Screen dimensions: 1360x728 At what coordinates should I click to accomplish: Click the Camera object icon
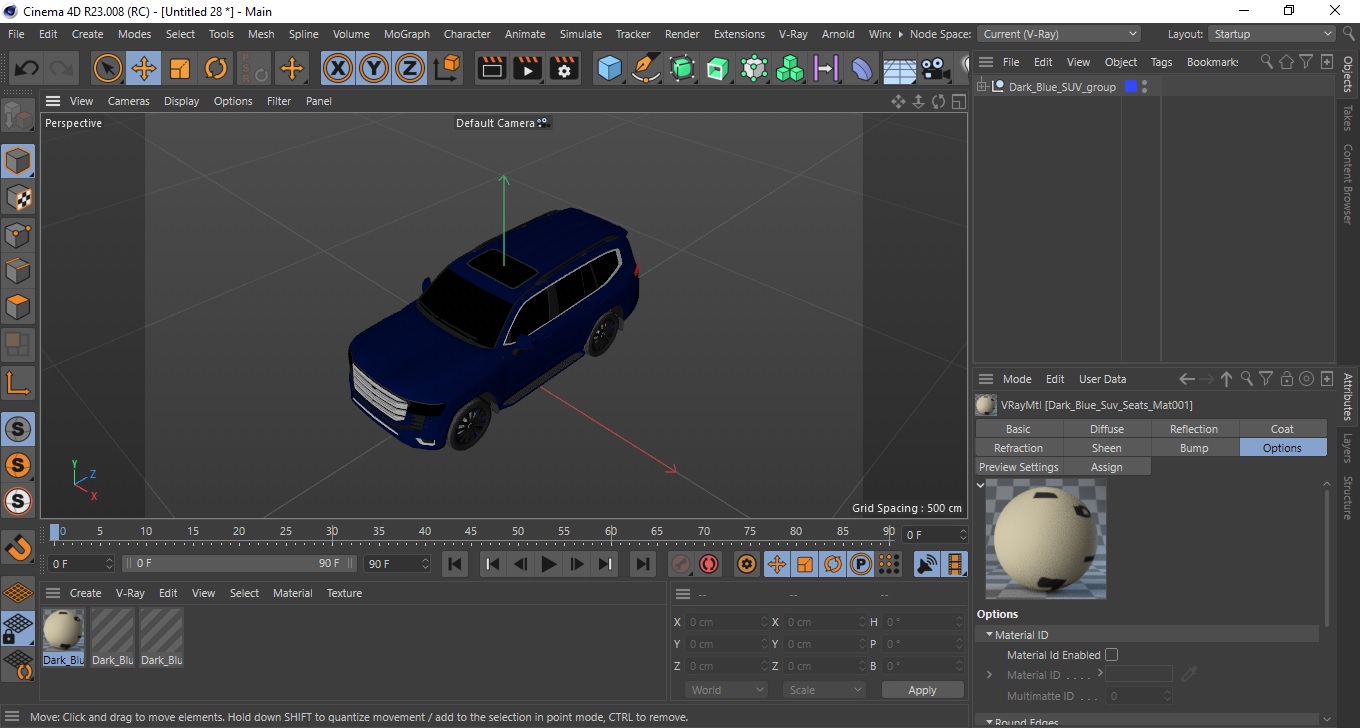pyautogui.click(x=934, y=68)
